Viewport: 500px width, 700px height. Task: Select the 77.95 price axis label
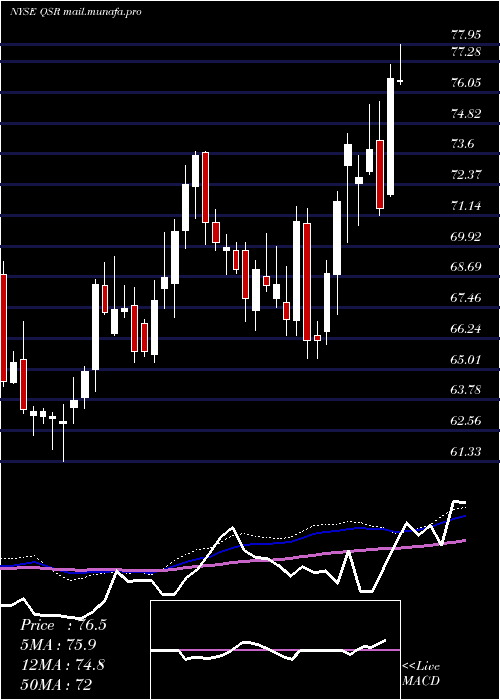468,35
